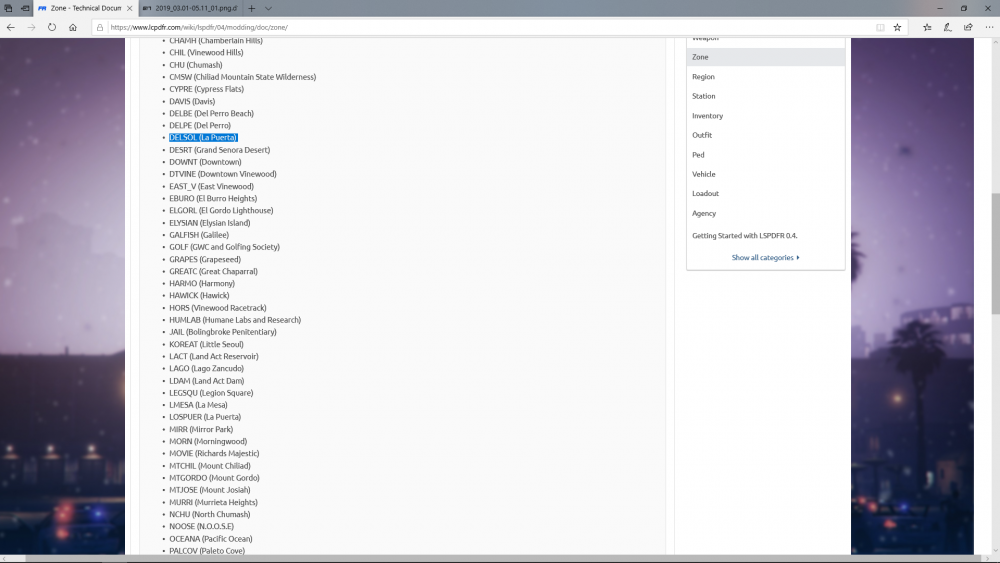The image size is (1000, 563).
Task: Click the CYPRE (Cypress Flats) entry
Action: (206, 89)
